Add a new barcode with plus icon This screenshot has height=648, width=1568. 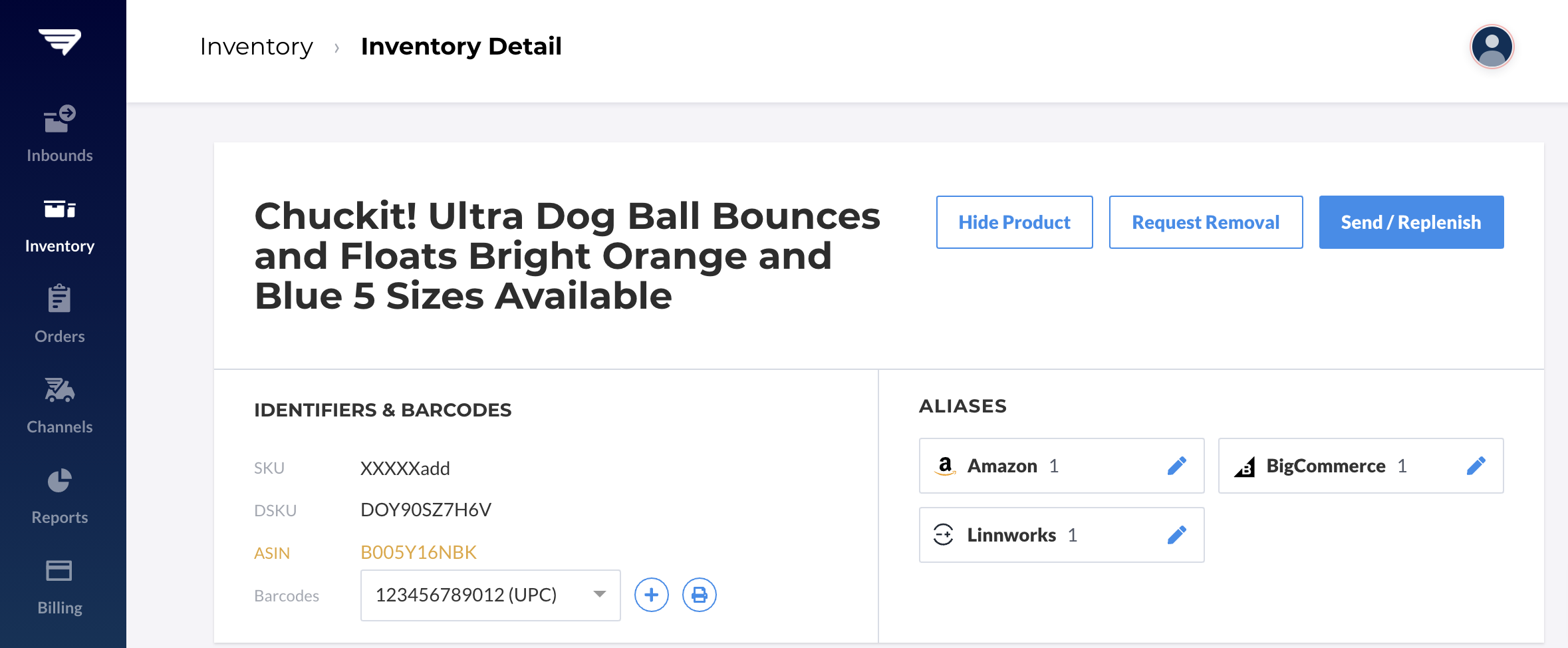click(652, 595)
